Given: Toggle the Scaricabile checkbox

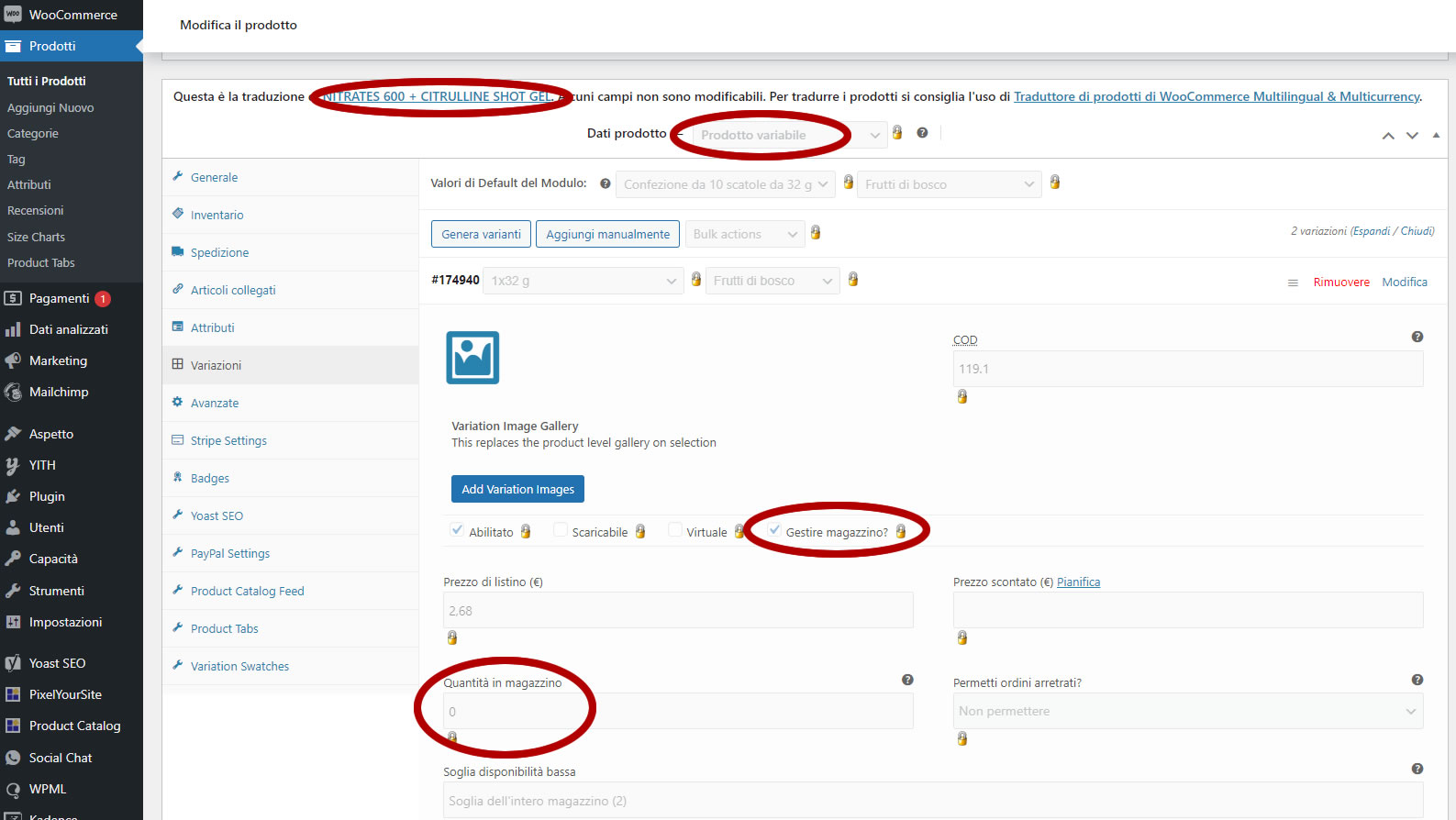Looking at the screenshot, I should click(561, 530).
